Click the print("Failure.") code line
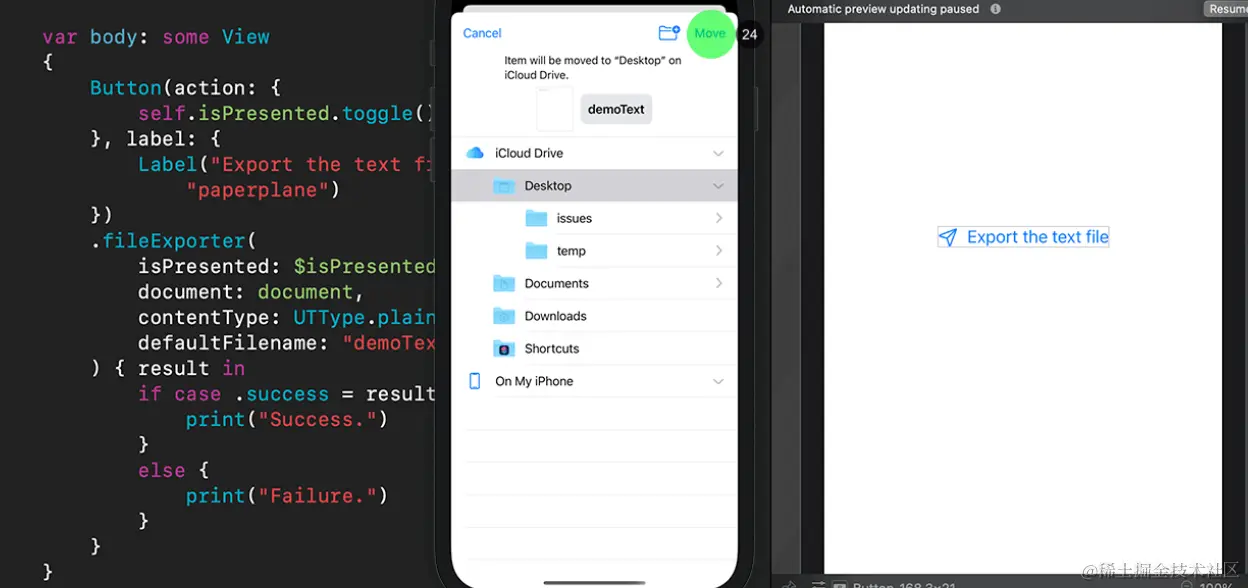1248x588 pixels. pos(286,496)
